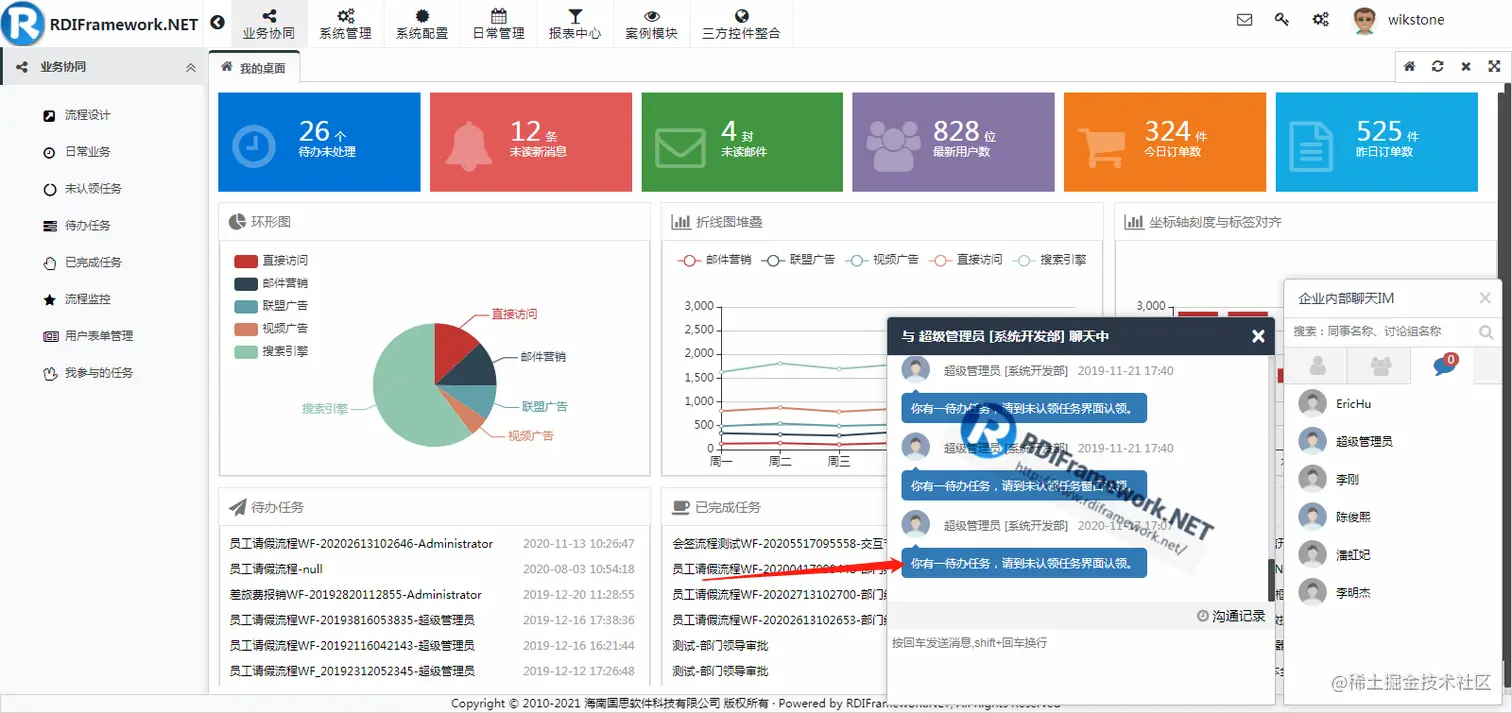
Task: Open the 三方控件整合 top menu
Action: coord(741,24)
